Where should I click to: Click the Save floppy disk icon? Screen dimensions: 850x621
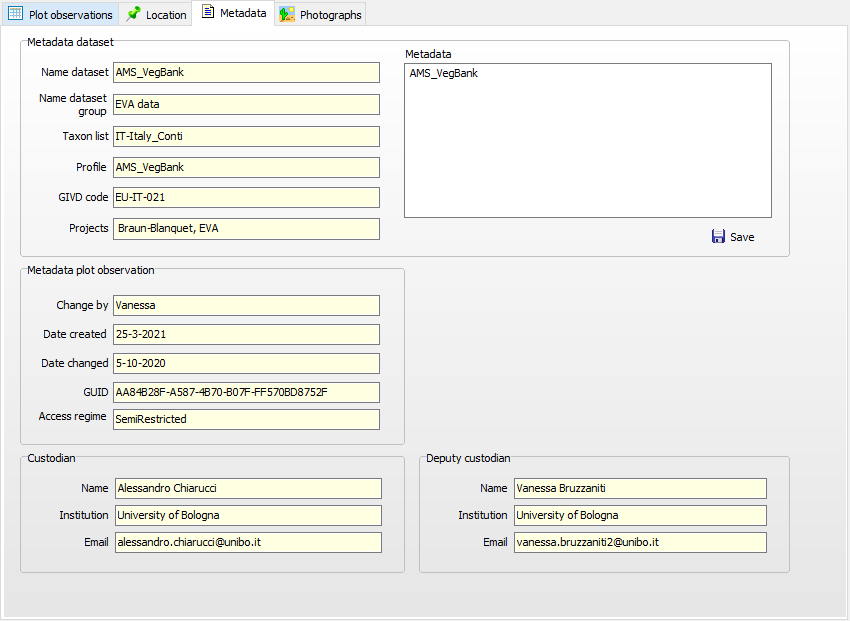pyautogui.click(x=718, y=237)
